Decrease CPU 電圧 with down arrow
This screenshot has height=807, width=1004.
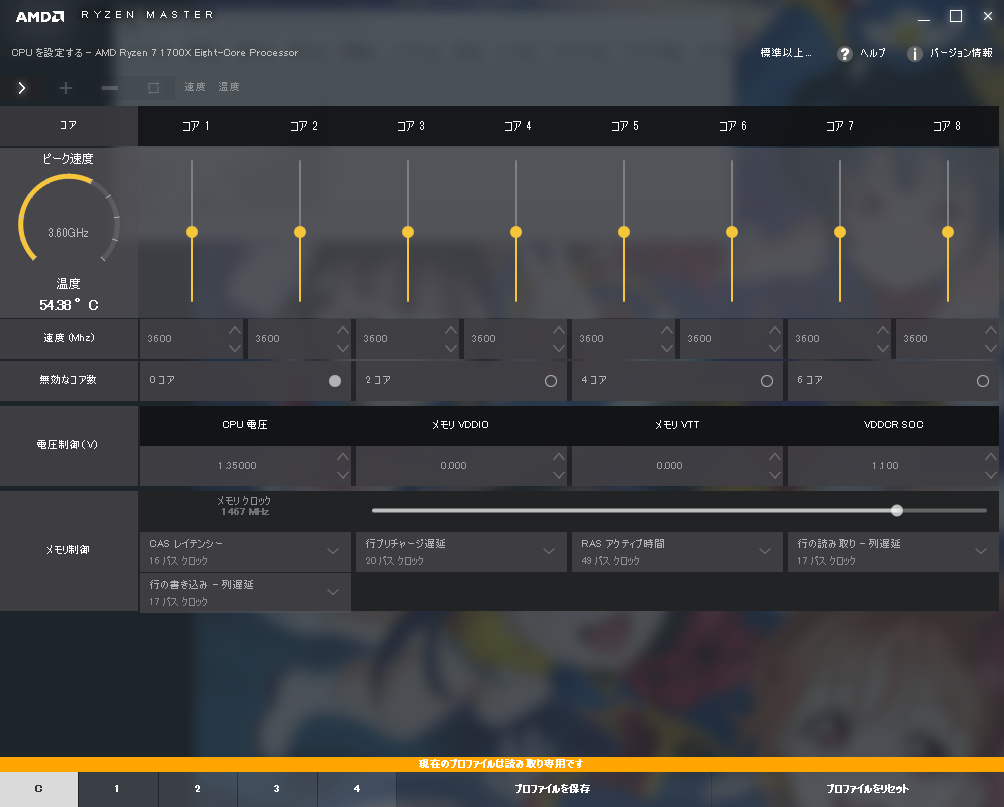[x=343, y=475]
